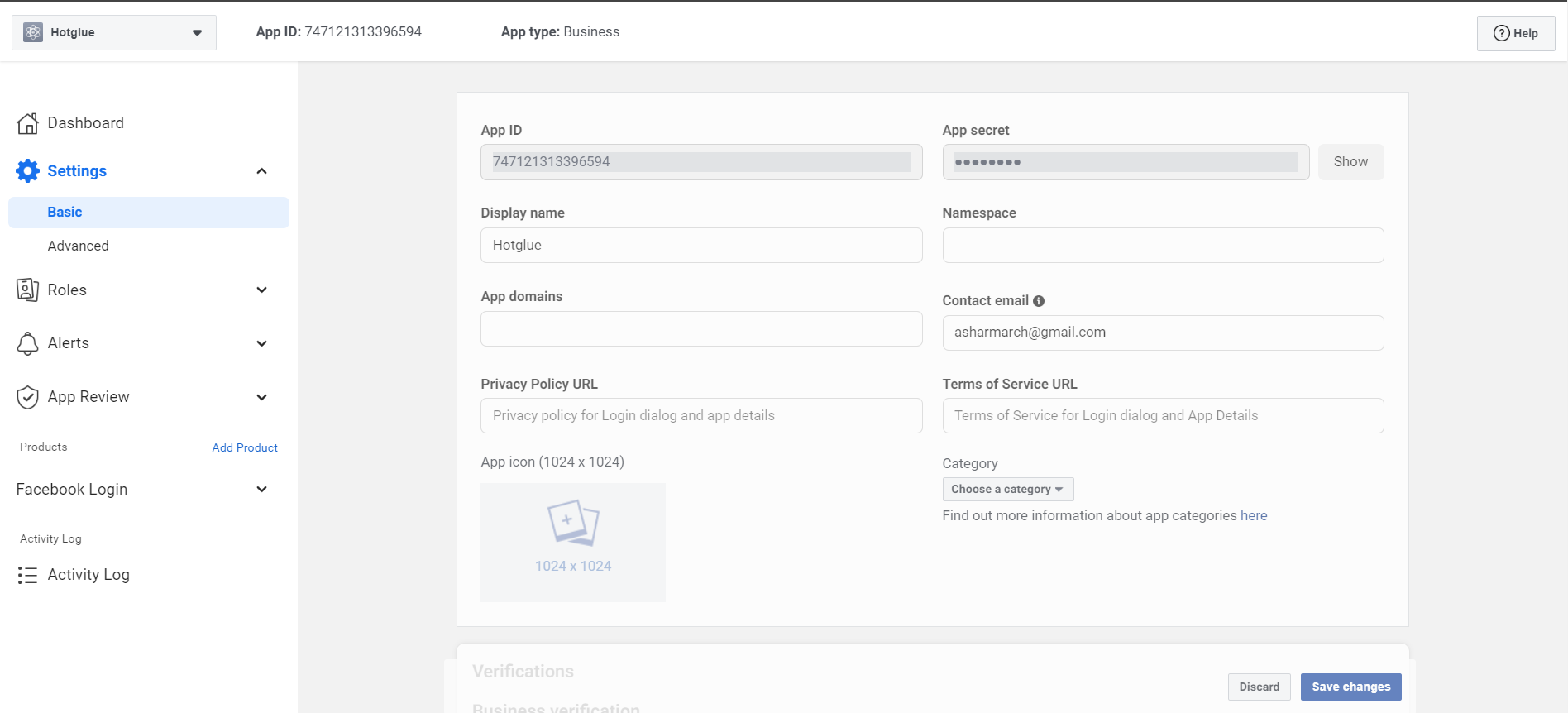Click the Hotglue app atom icon
This screenshot has width=1568, height=713.
33,32
